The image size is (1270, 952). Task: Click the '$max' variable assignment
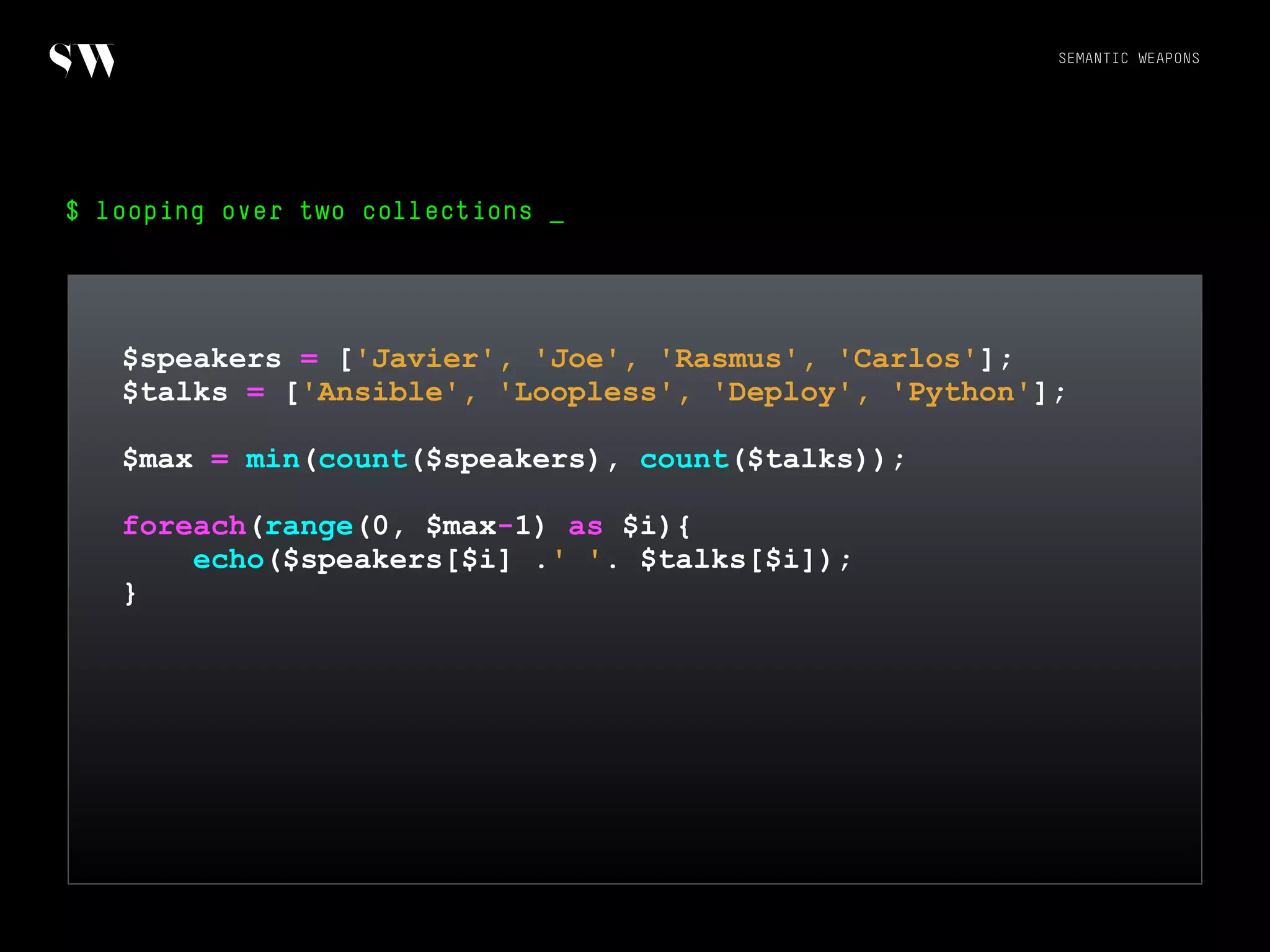(x=158, y=459)
